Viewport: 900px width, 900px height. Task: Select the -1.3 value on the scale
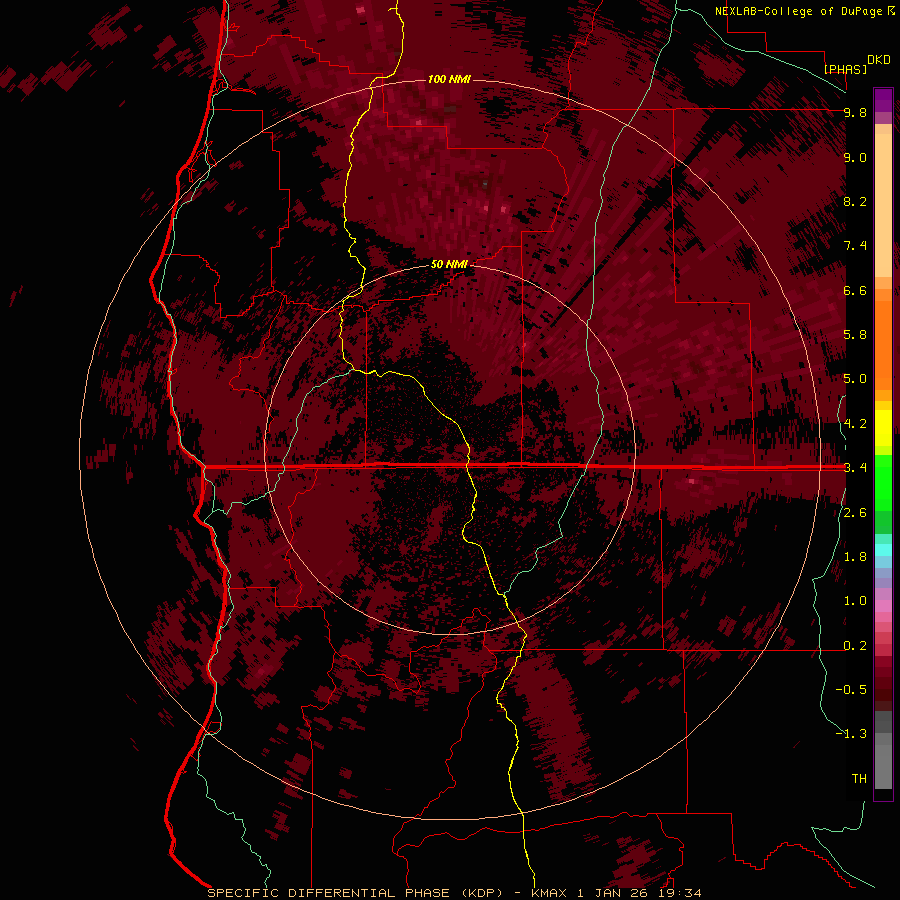[851, 734]
